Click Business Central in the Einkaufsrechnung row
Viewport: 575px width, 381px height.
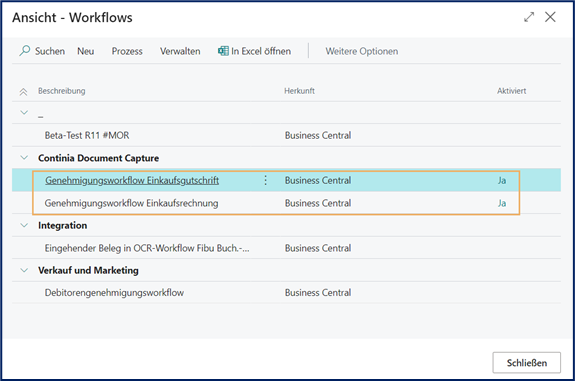click(318, 203)
